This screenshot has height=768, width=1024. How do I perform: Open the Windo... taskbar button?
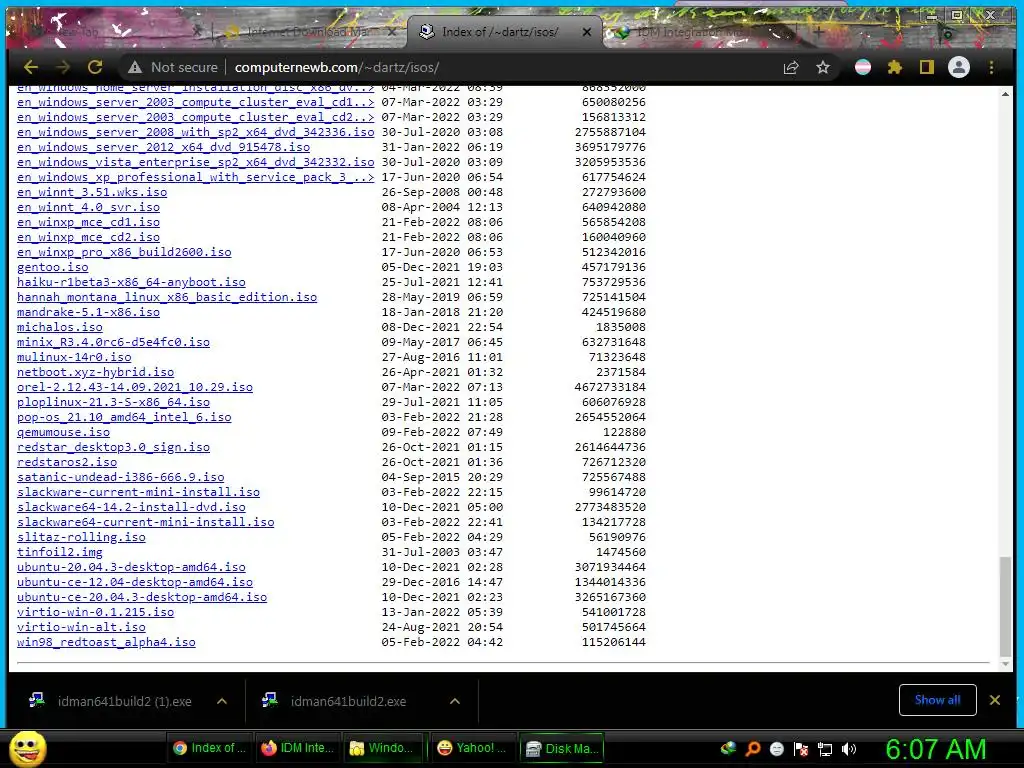(x=383, y=748)
